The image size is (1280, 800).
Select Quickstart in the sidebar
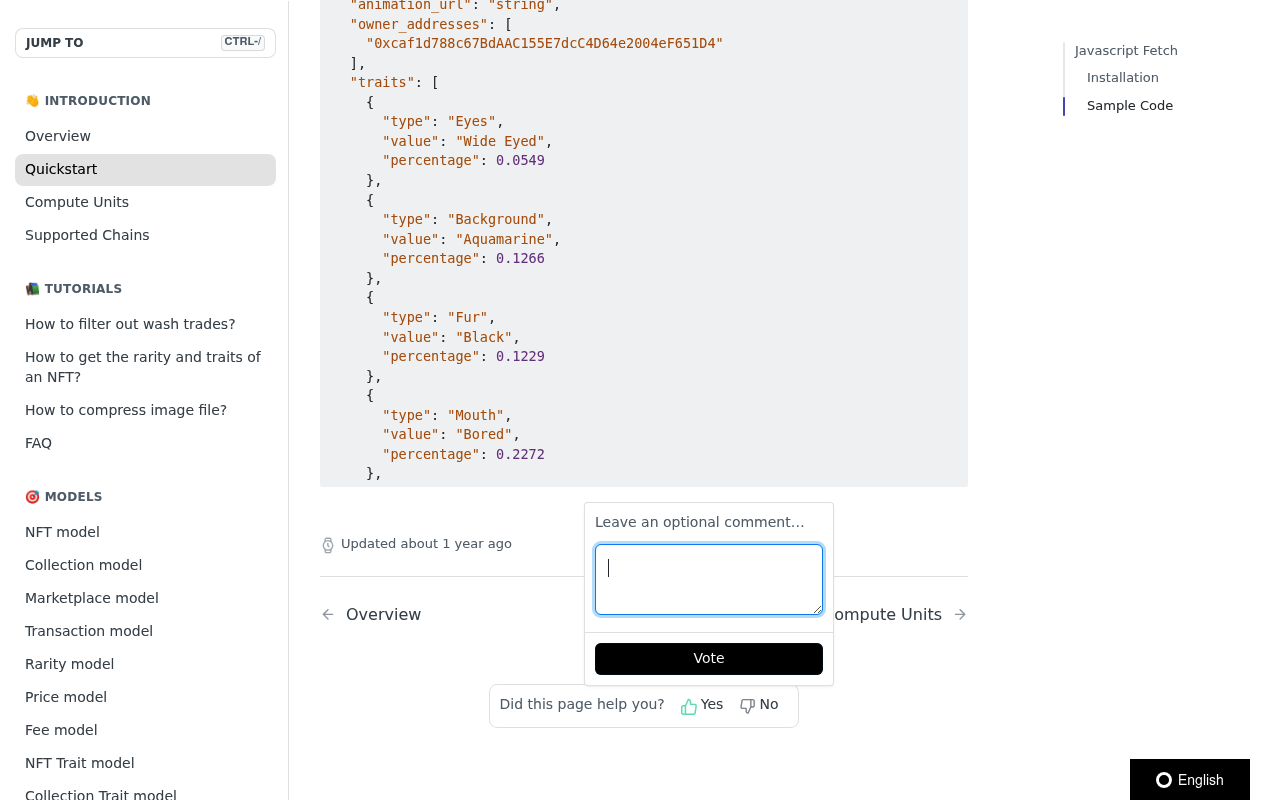(145, 169)
